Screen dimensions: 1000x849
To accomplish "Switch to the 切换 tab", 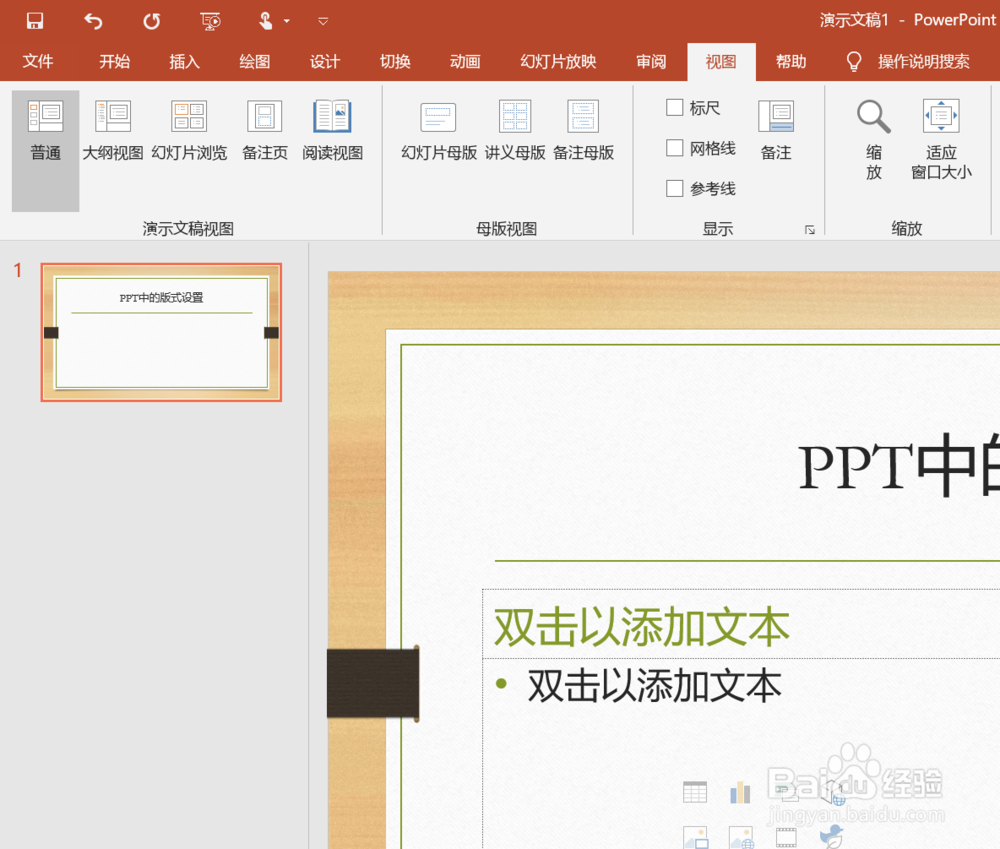I will tap(395, 61).
